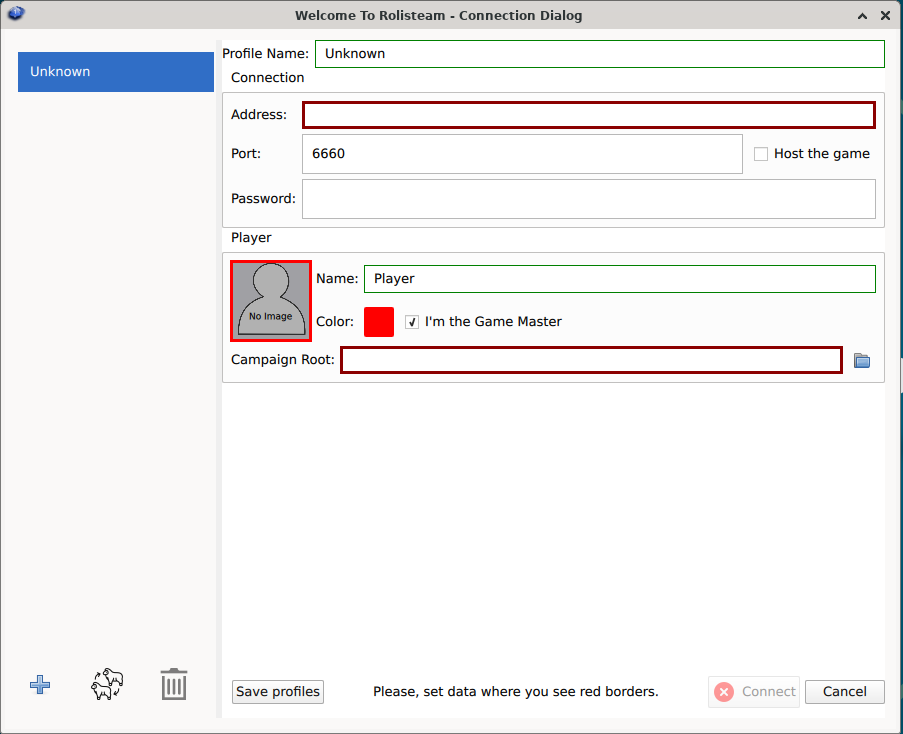Click the player Name field
The height and width of the screenshot is (734, 903).
[619, 279]
